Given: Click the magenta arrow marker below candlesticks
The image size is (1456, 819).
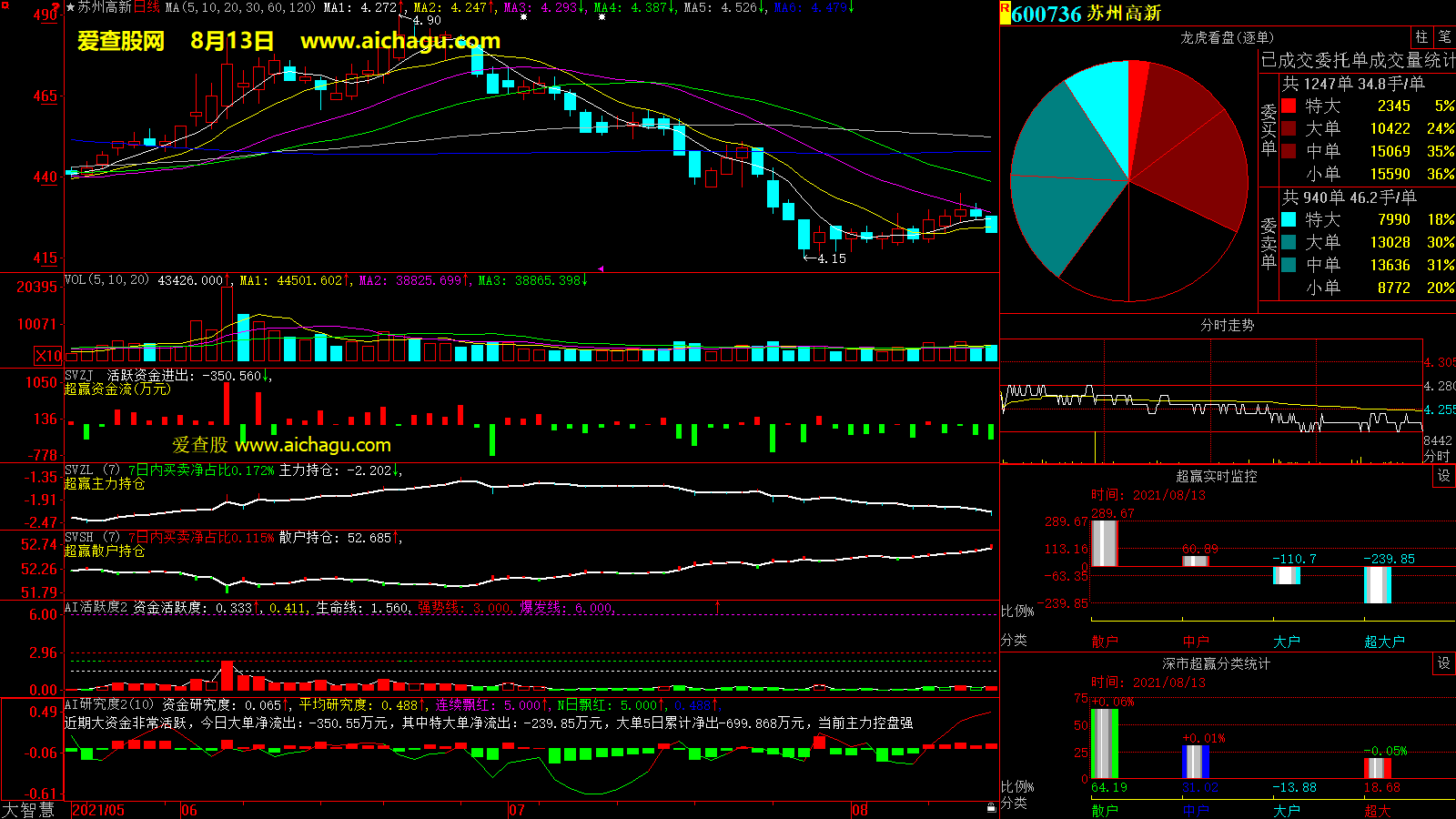Looking at the screenshot, I should [x=601, y=268].
